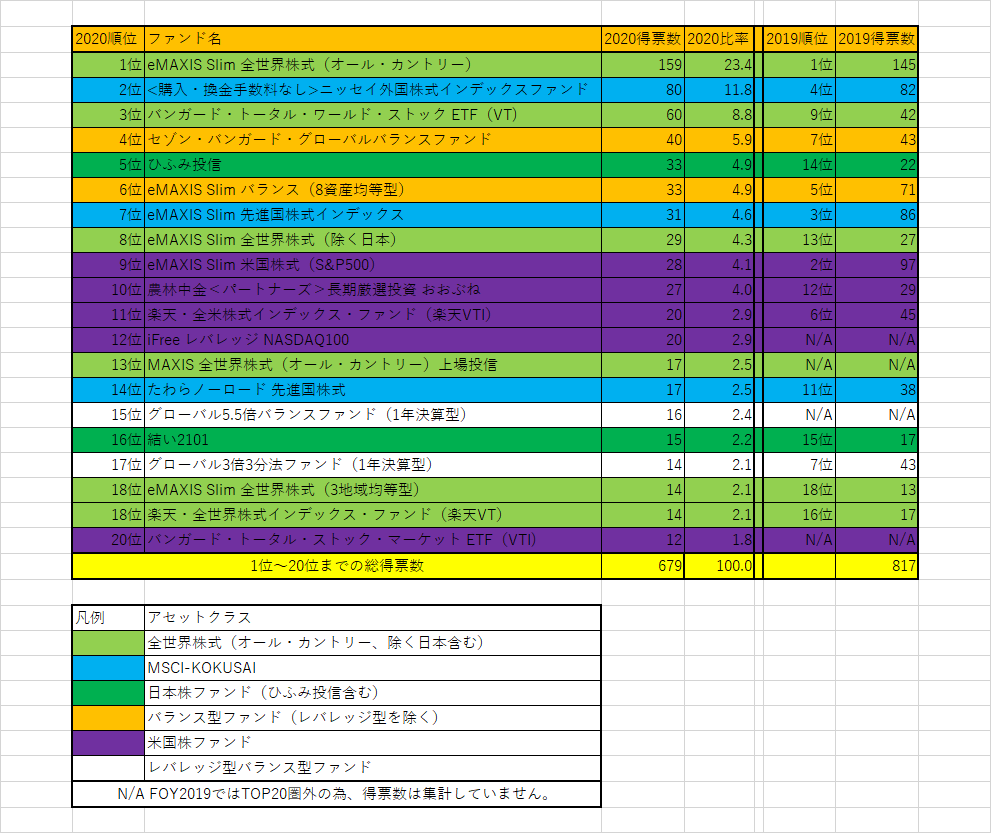The width and height of the screenshot is (991, 833).
Task: Click iFree レバレッジ NASDAQ100 cell
Action: (373, 339)
